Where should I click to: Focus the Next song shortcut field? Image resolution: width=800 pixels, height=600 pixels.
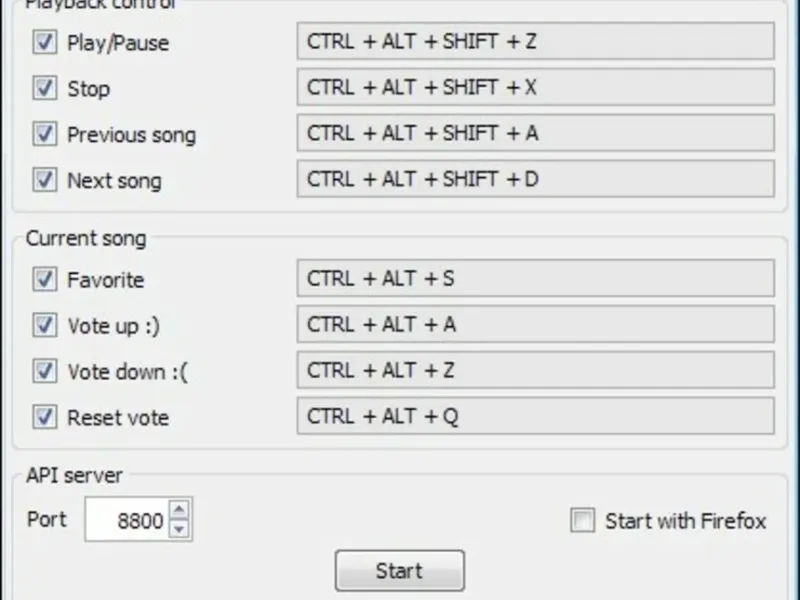(x=535, y=180)
